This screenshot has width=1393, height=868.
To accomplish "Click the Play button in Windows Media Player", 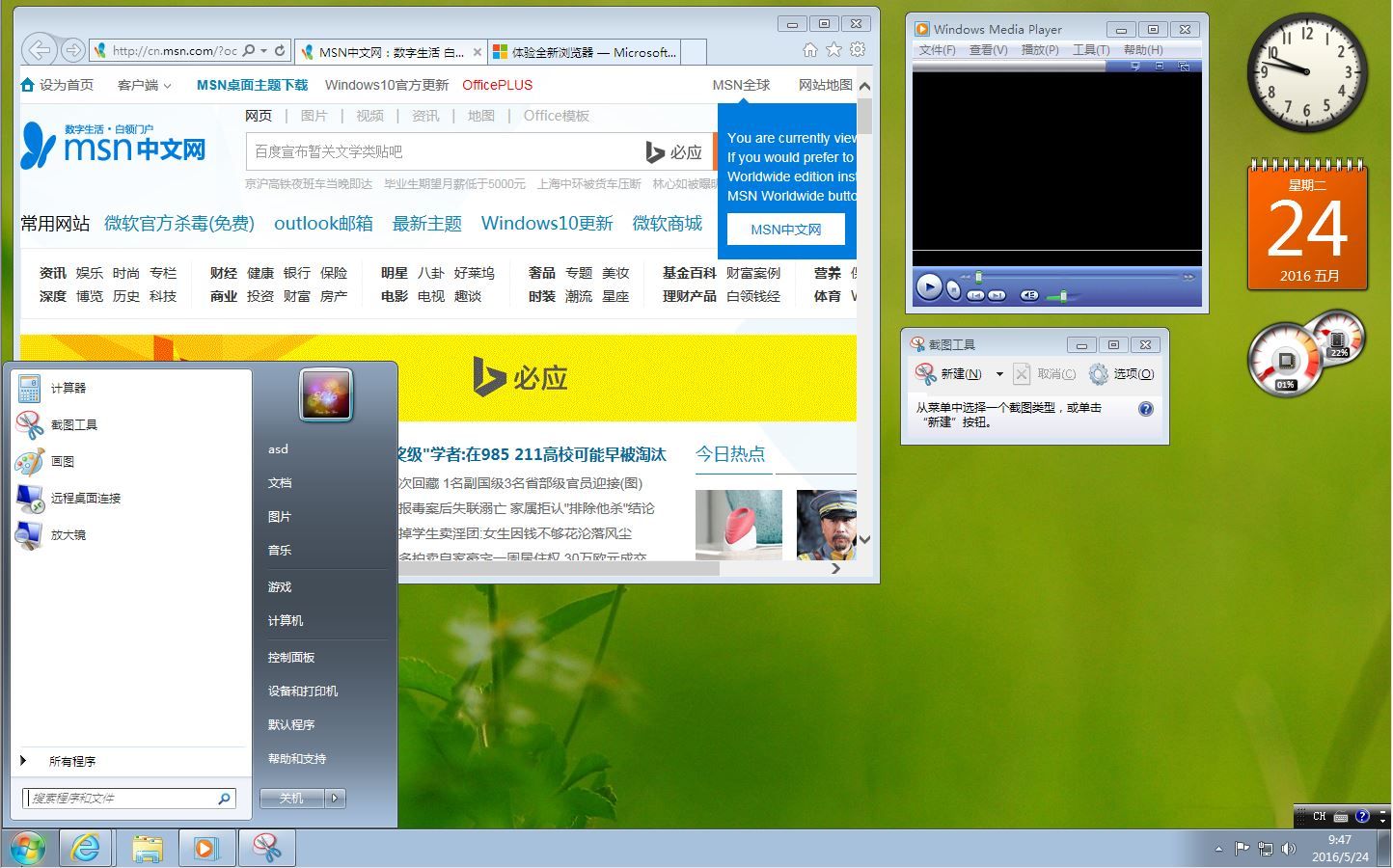I will (x=929, y=285).
